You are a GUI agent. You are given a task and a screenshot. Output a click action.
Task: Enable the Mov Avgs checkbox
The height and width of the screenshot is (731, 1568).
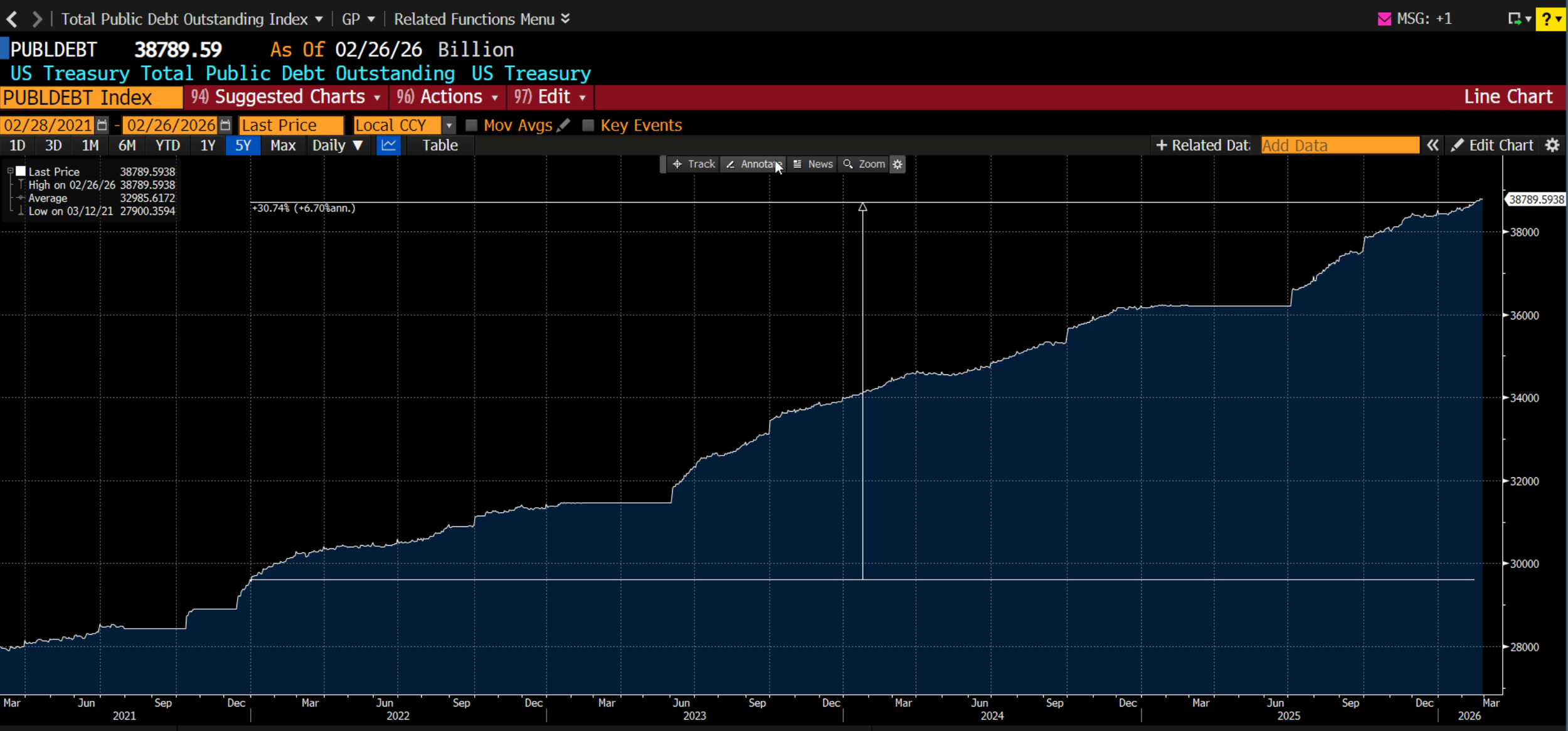pos(472,125)
